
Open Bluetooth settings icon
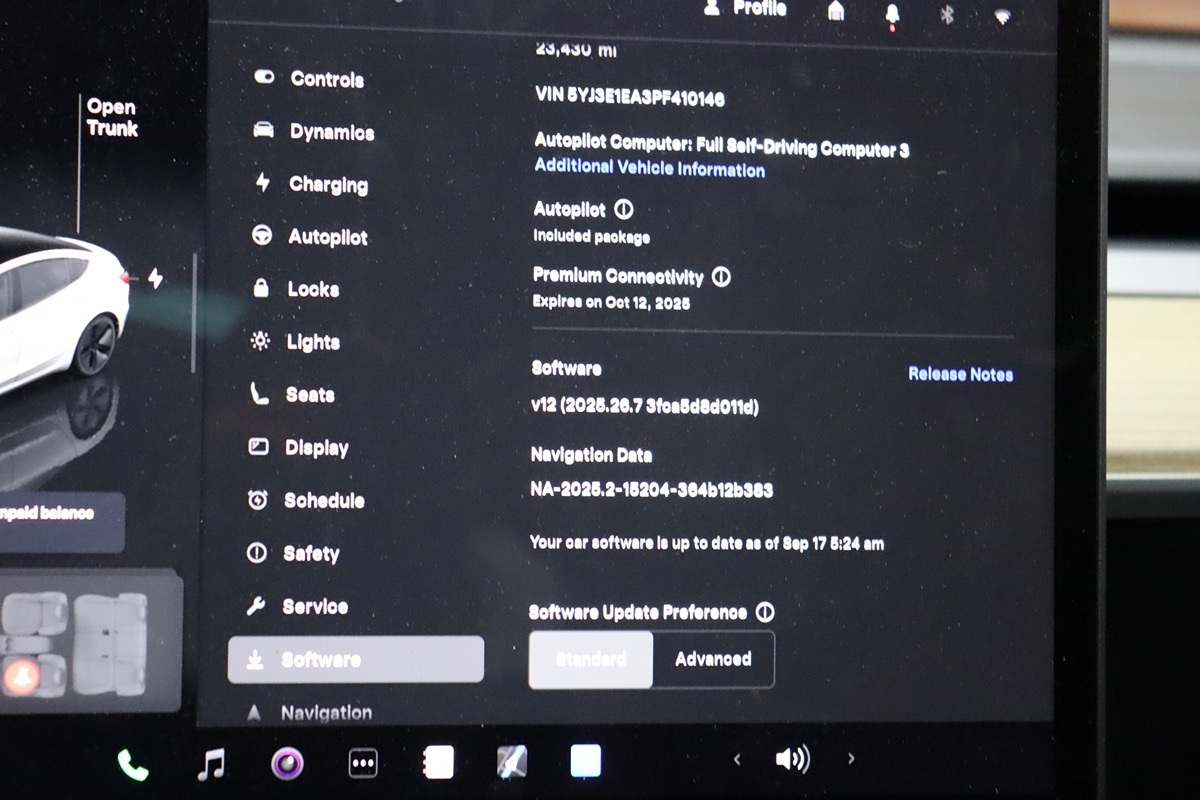click(947, 14)
